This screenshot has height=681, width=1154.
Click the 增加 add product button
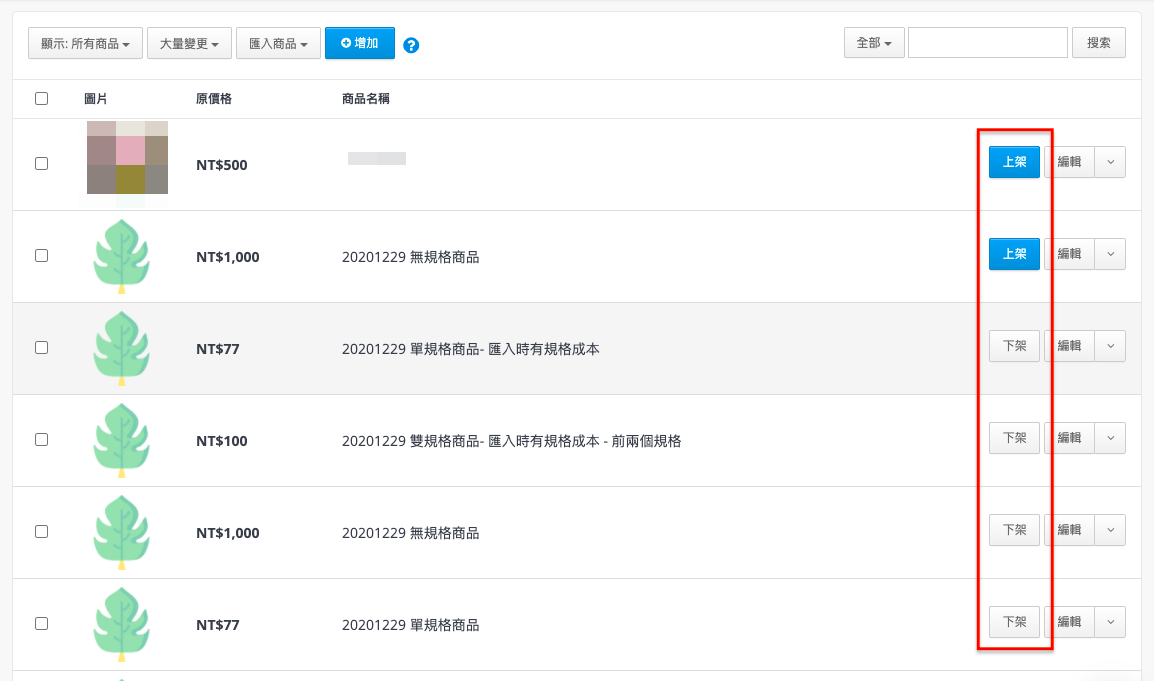pyautogui.click(x=359, y=43)
